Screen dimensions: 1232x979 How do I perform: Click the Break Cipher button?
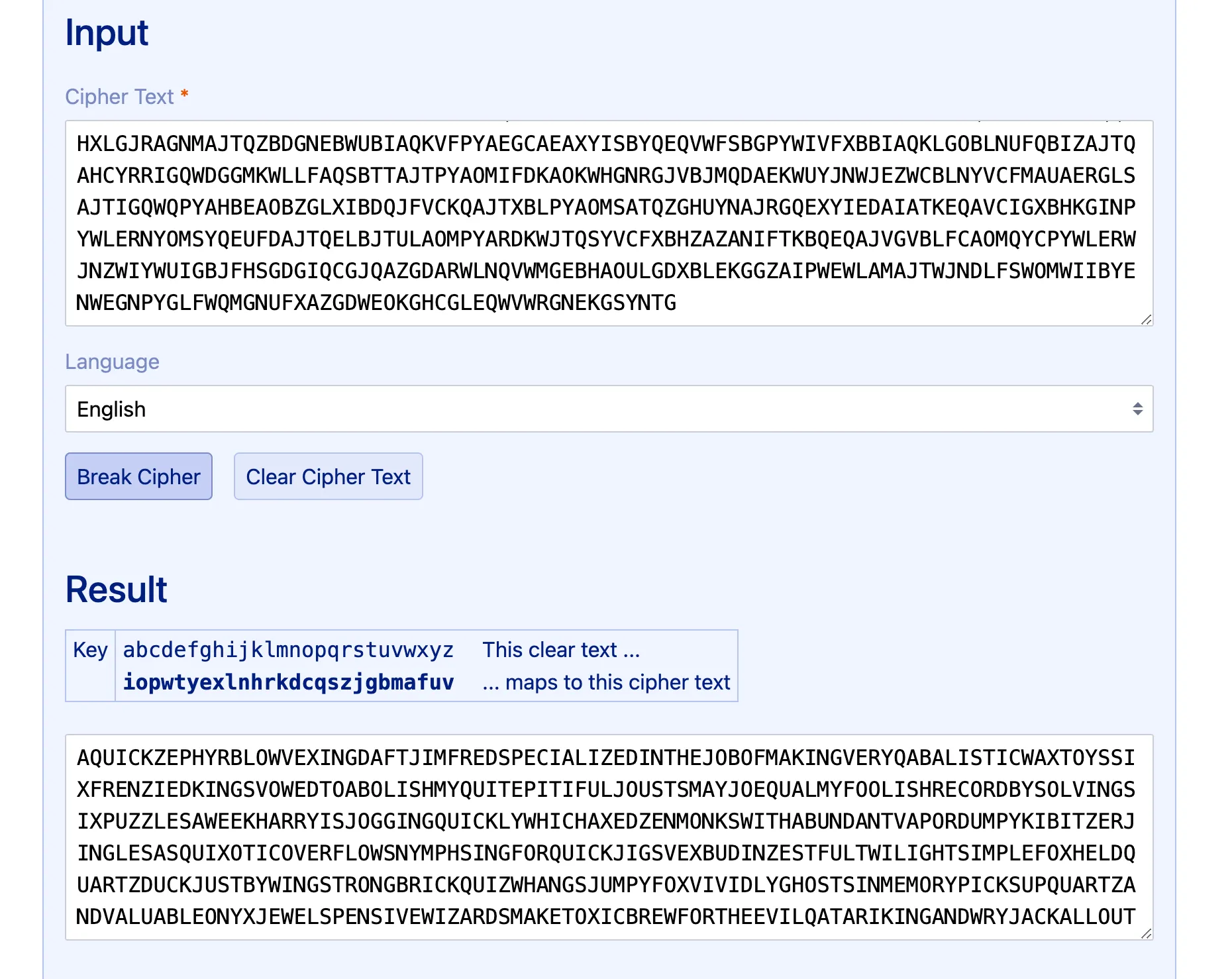coord(138,476)
